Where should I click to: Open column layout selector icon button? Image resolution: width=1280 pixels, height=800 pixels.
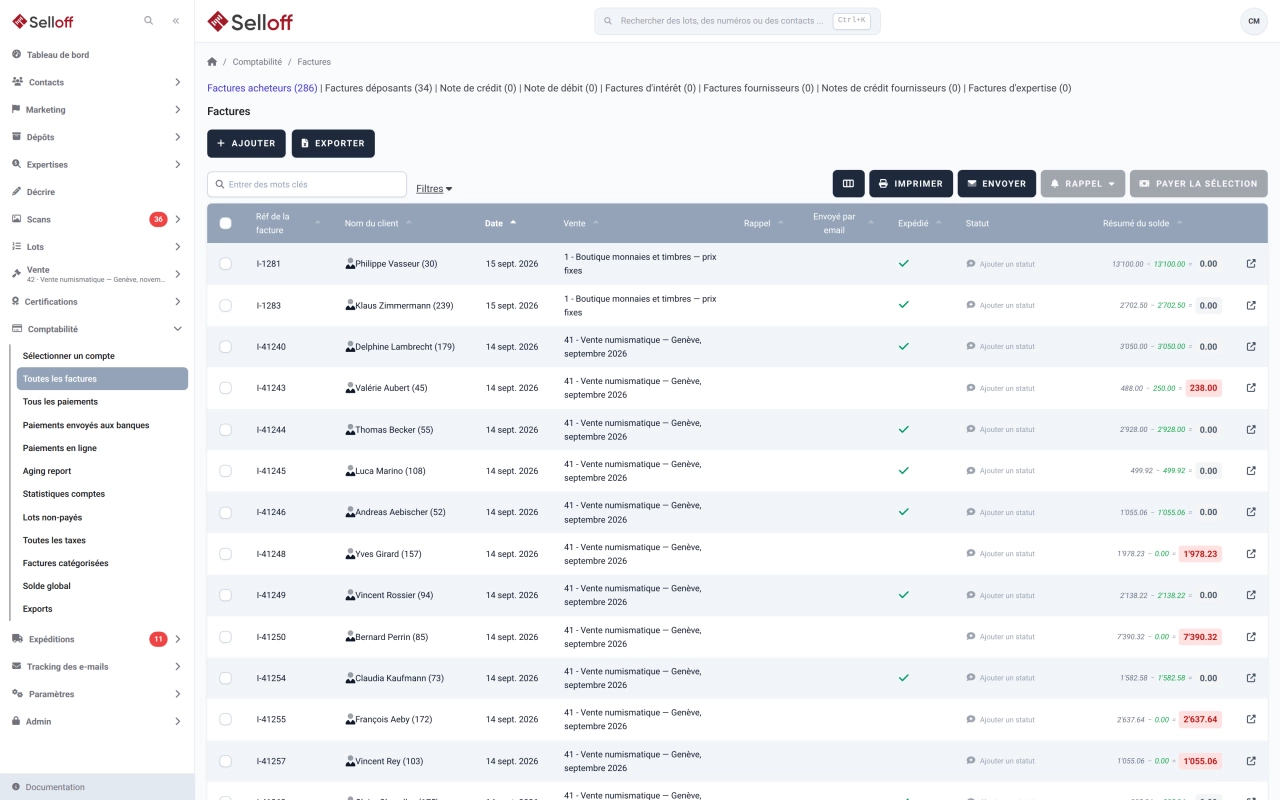[848, 184]
